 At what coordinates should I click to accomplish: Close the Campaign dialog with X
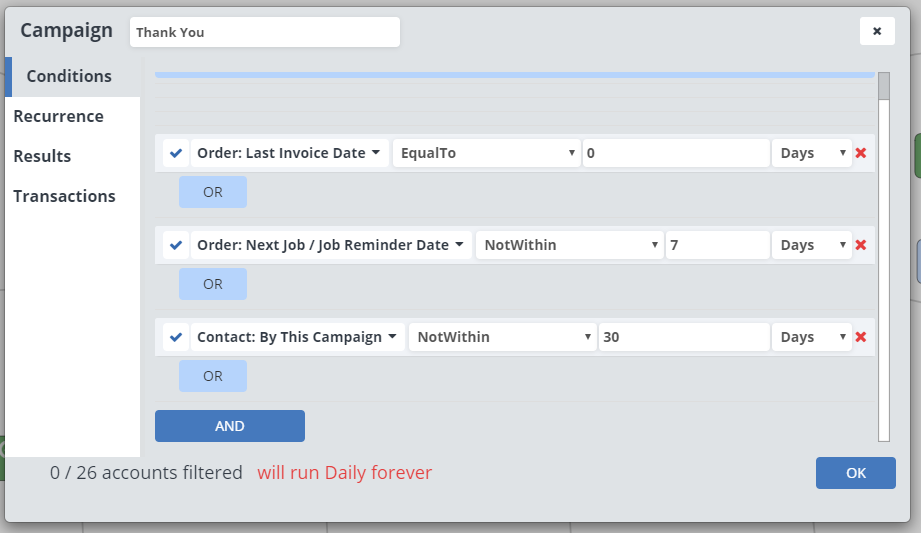click(877, 31)
